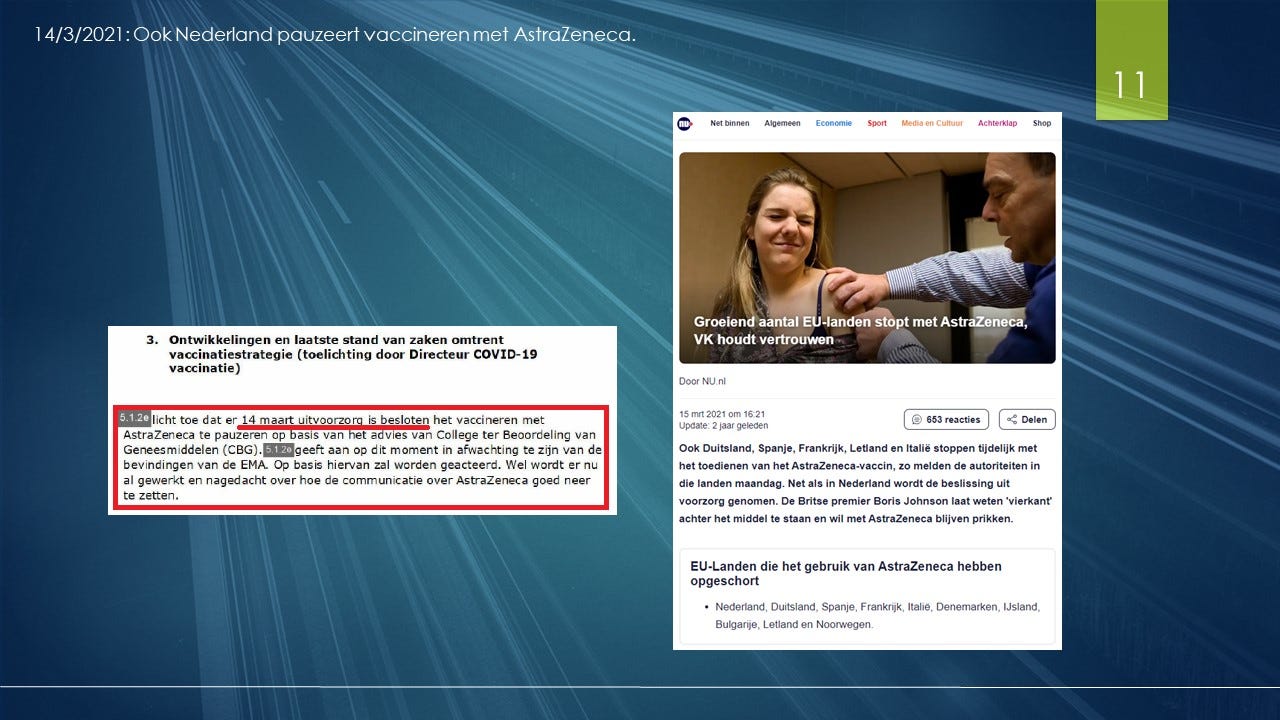Click the 'Nederland, Duitsland, Spanje' country list
Viewport: 1280px width, 720px height.
[x=877, y=615]
